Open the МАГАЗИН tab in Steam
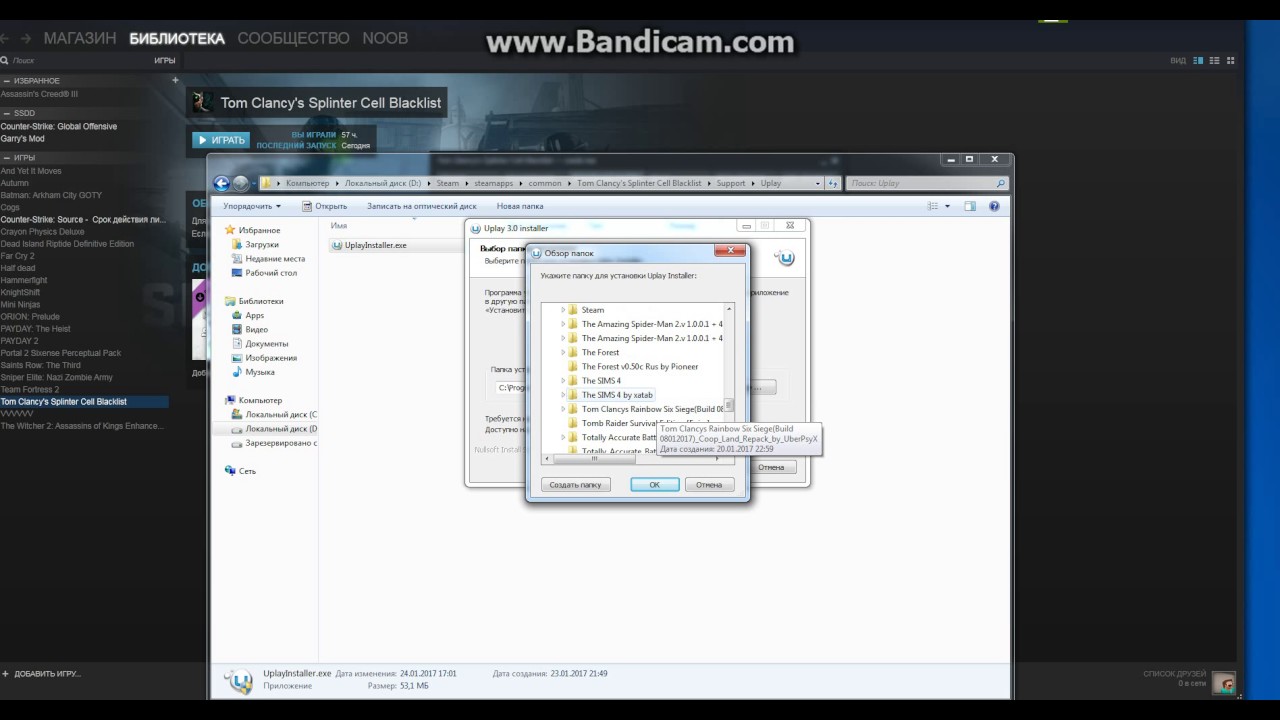 (80, 39)
